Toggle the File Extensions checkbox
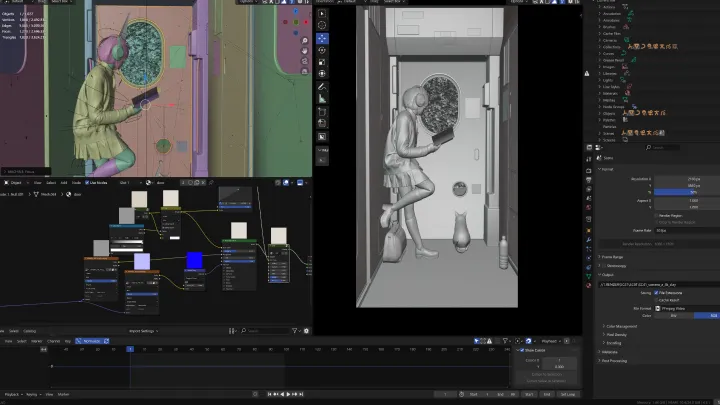The width and height of the screenshot is (720, 405). point(656,292)
